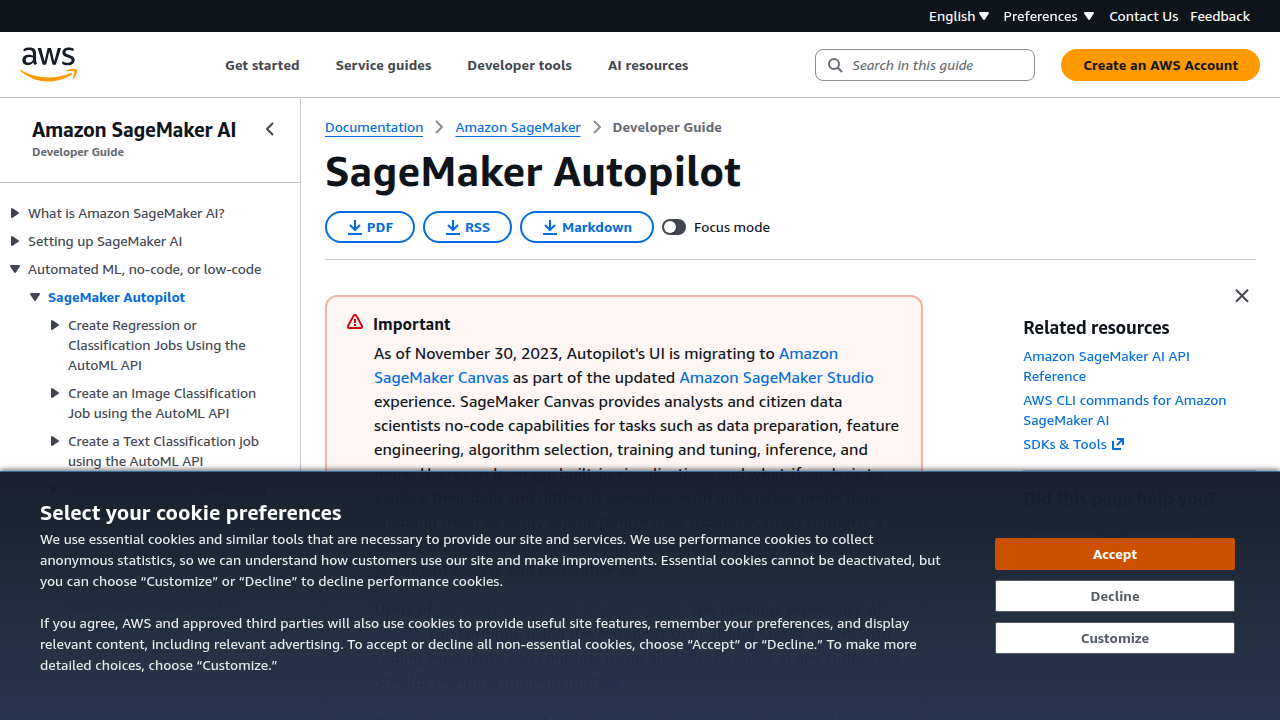Collapse the SageMaker Autopilot tree node
Viewport: 1280px width, 720px height.
(x=35, y=297)
